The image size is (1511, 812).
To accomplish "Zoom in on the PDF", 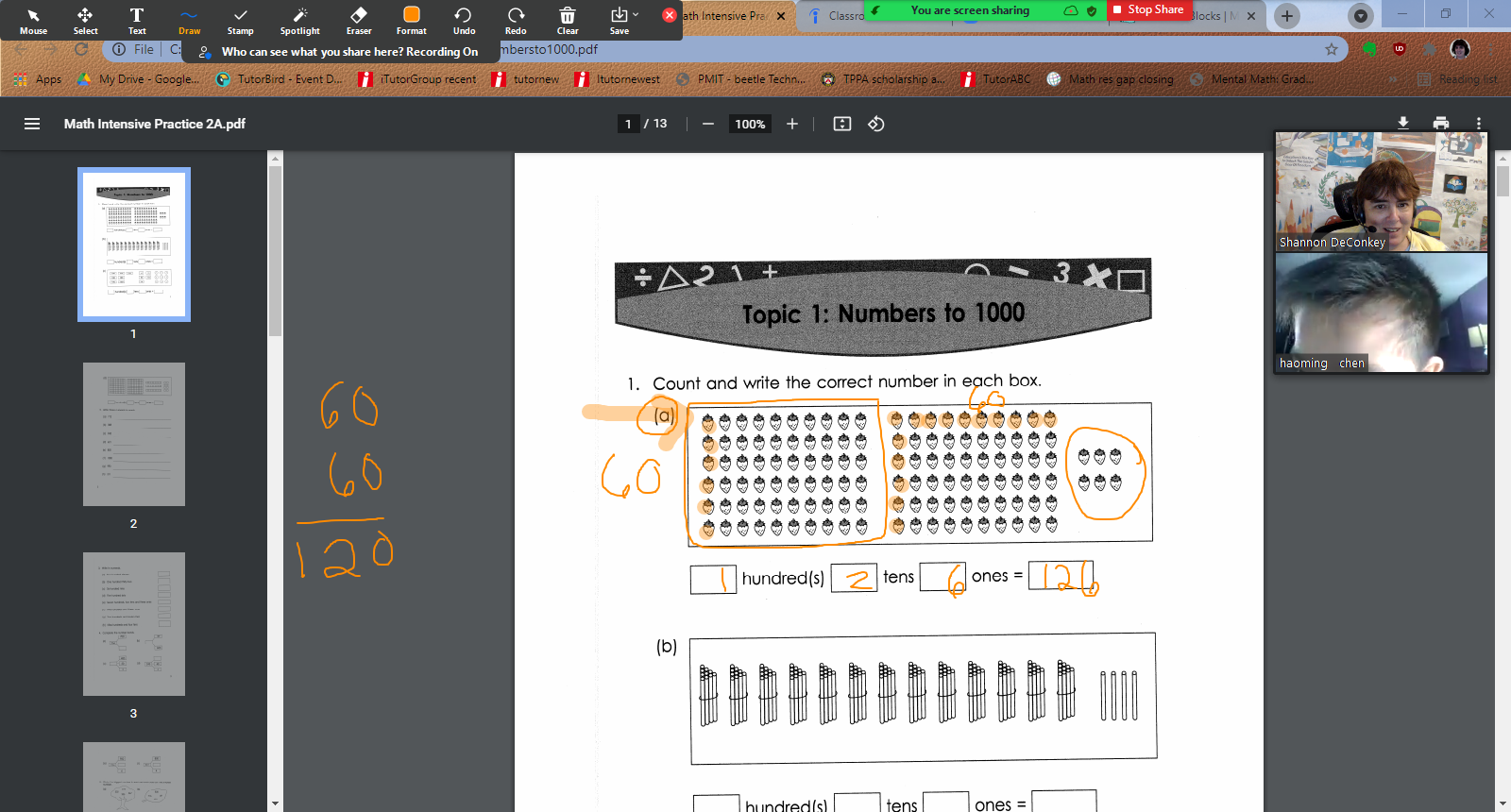I will pos(792,124).
